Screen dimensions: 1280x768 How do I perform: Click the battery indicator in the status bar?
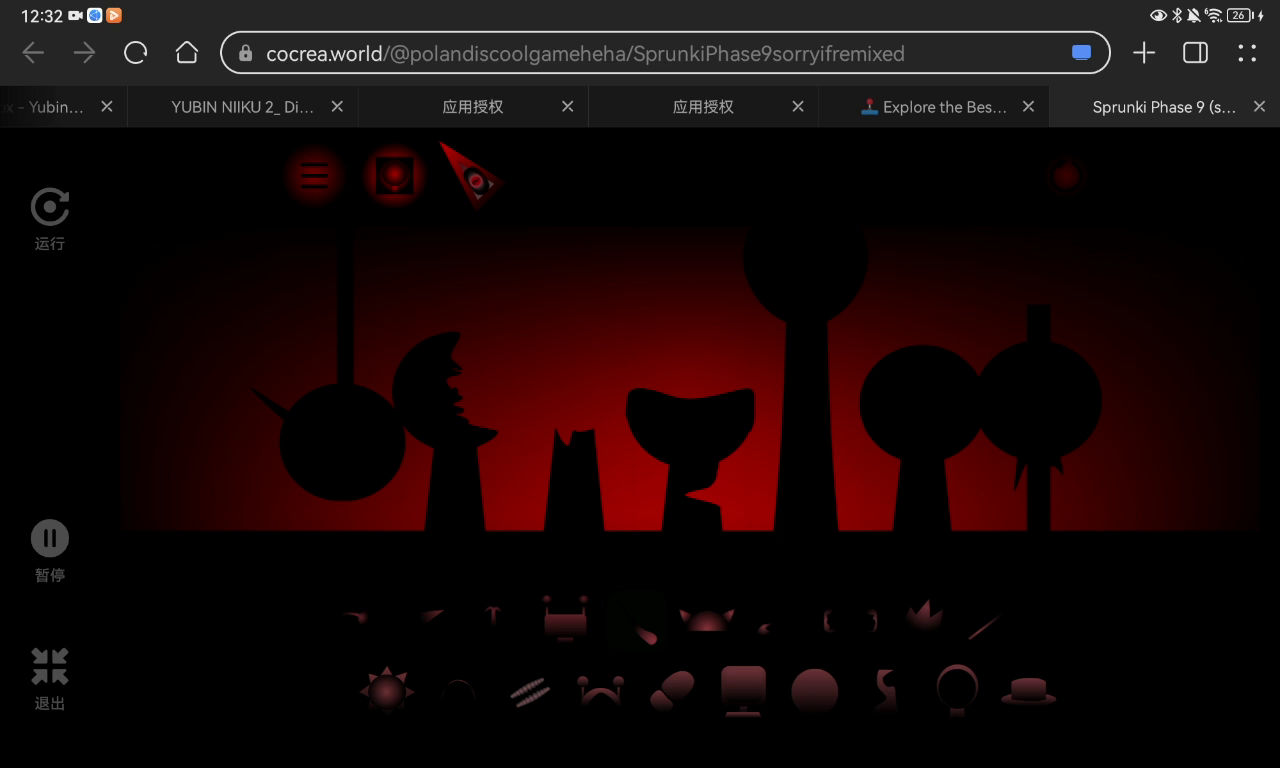(1242, 15)
